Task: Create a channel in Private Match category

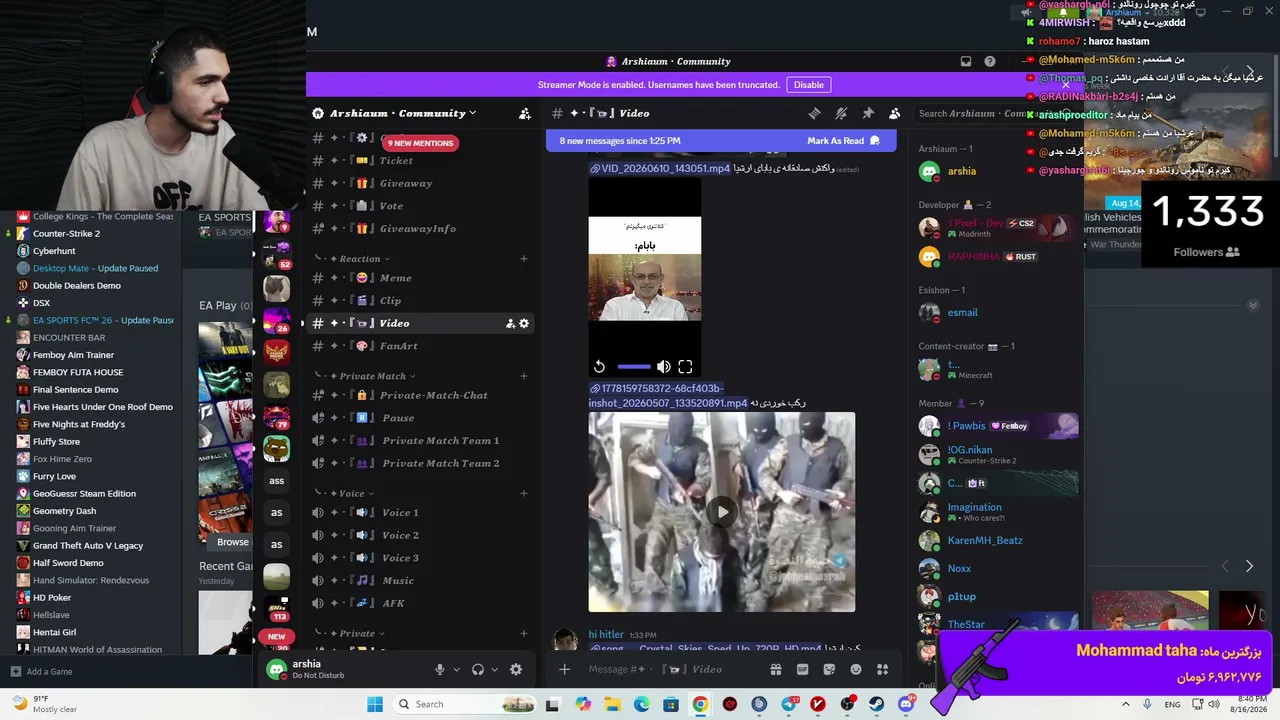Action: [x=523, y=376]
